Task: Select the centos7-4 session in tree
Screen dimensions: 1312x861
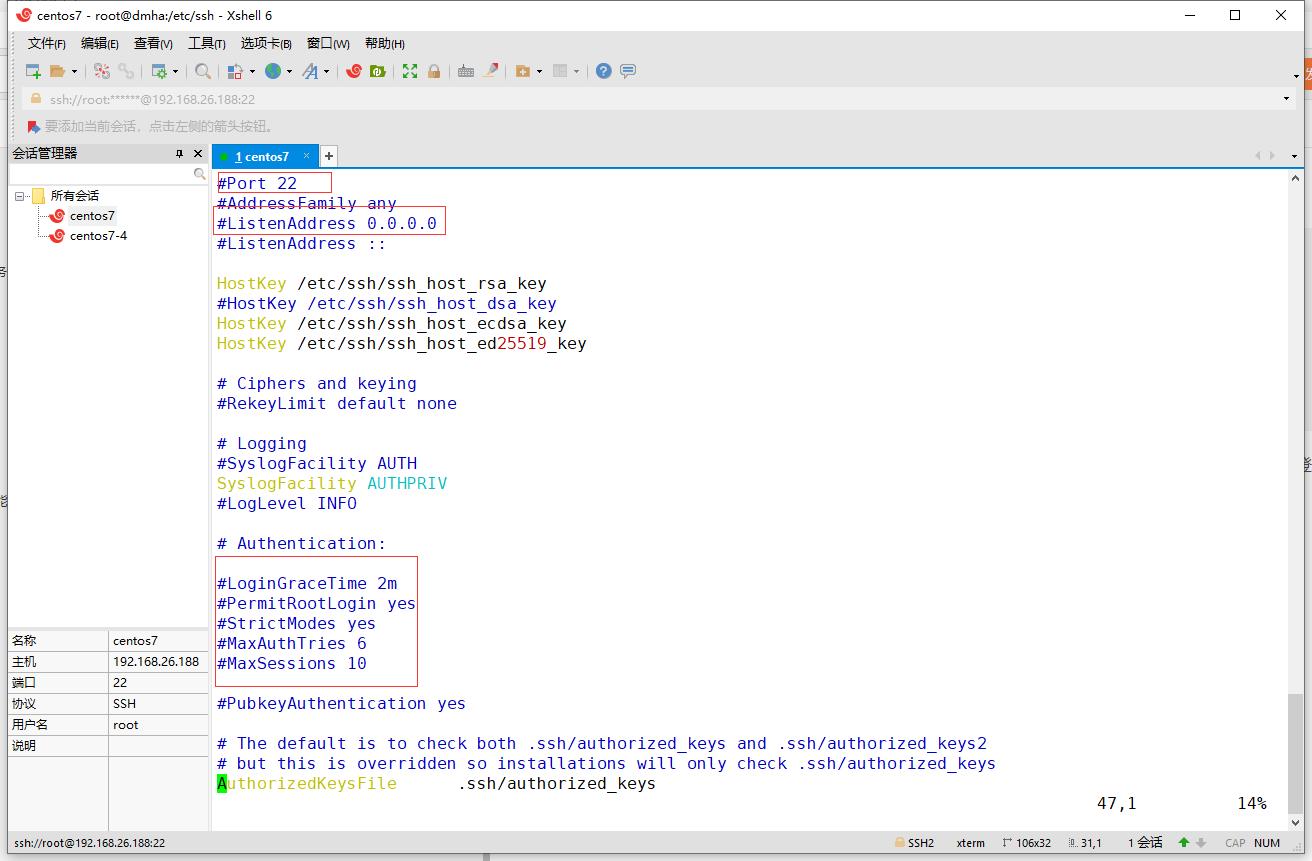Action: (x=98, y=236)
